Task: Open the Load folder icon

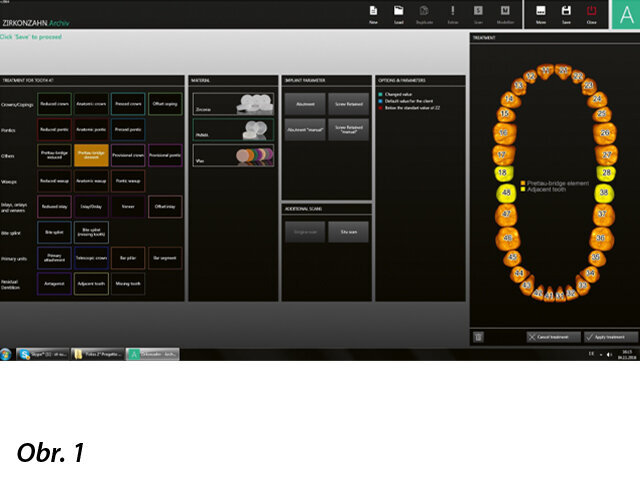Action: pos(399,12)
